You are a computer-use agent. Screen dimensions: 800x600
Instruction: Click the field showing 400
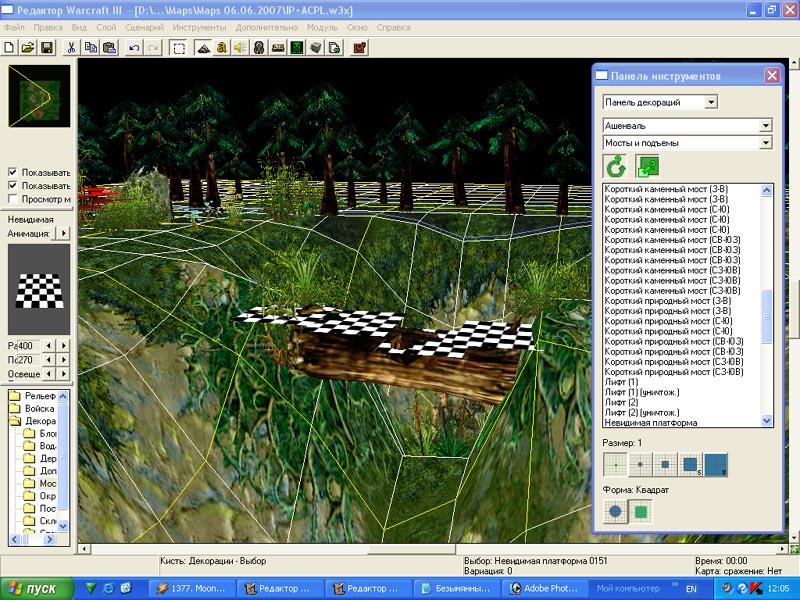pos(29,345)
